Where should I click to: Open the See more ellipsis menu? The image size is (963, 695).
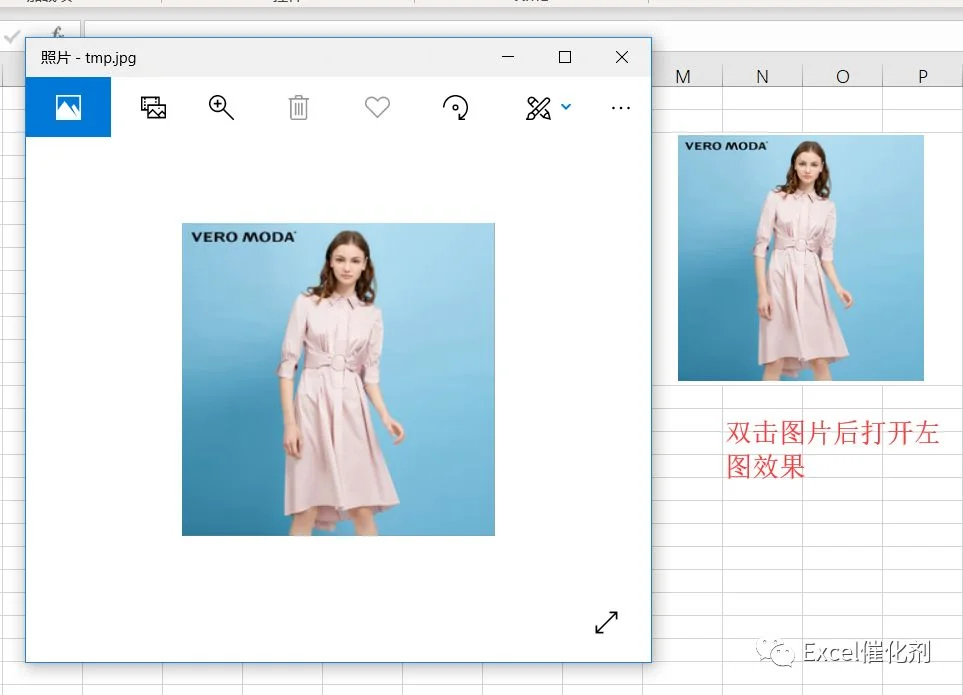click(621, 108)
